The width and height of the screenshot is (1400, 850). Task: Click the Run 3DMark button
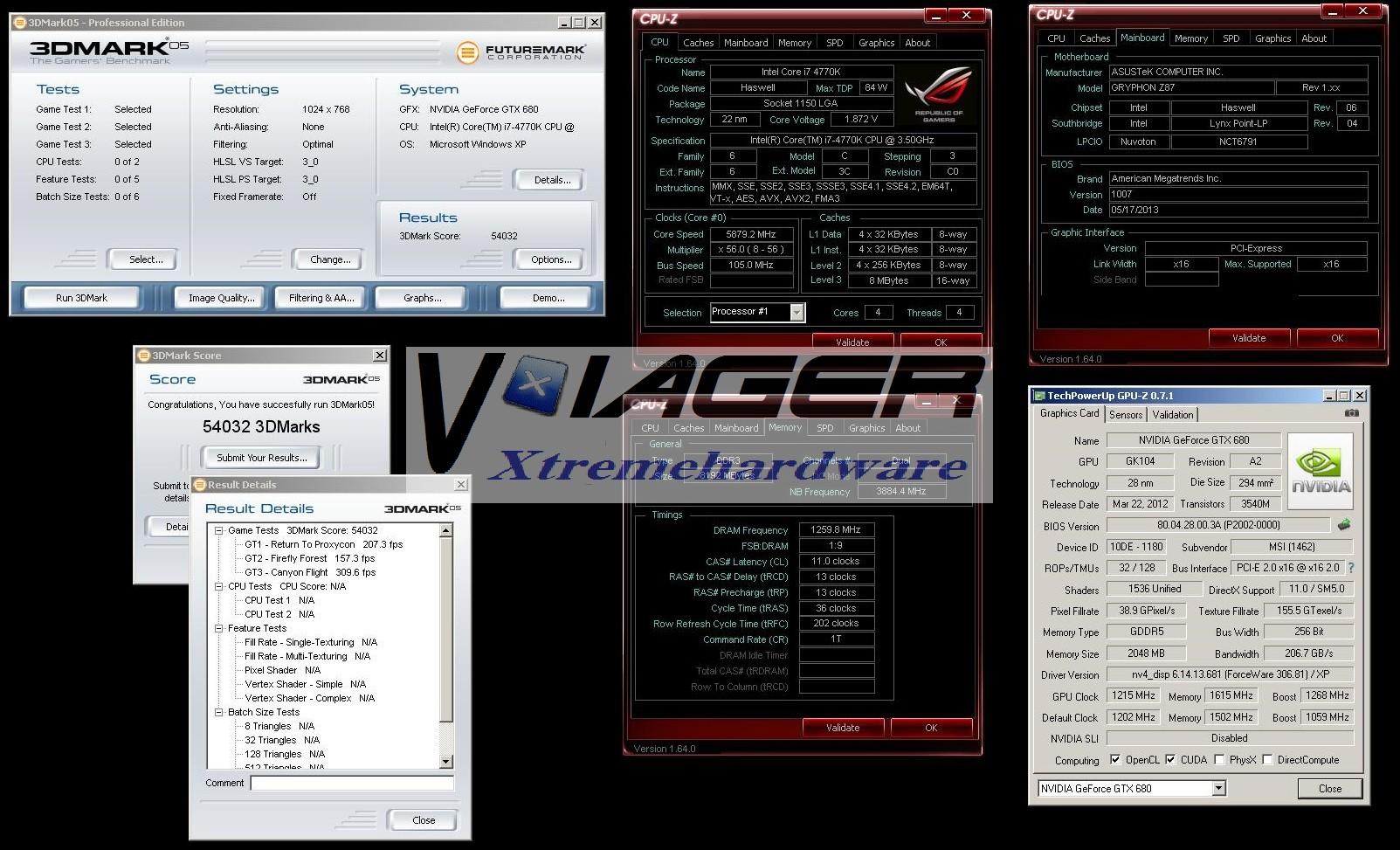[81, 298]
